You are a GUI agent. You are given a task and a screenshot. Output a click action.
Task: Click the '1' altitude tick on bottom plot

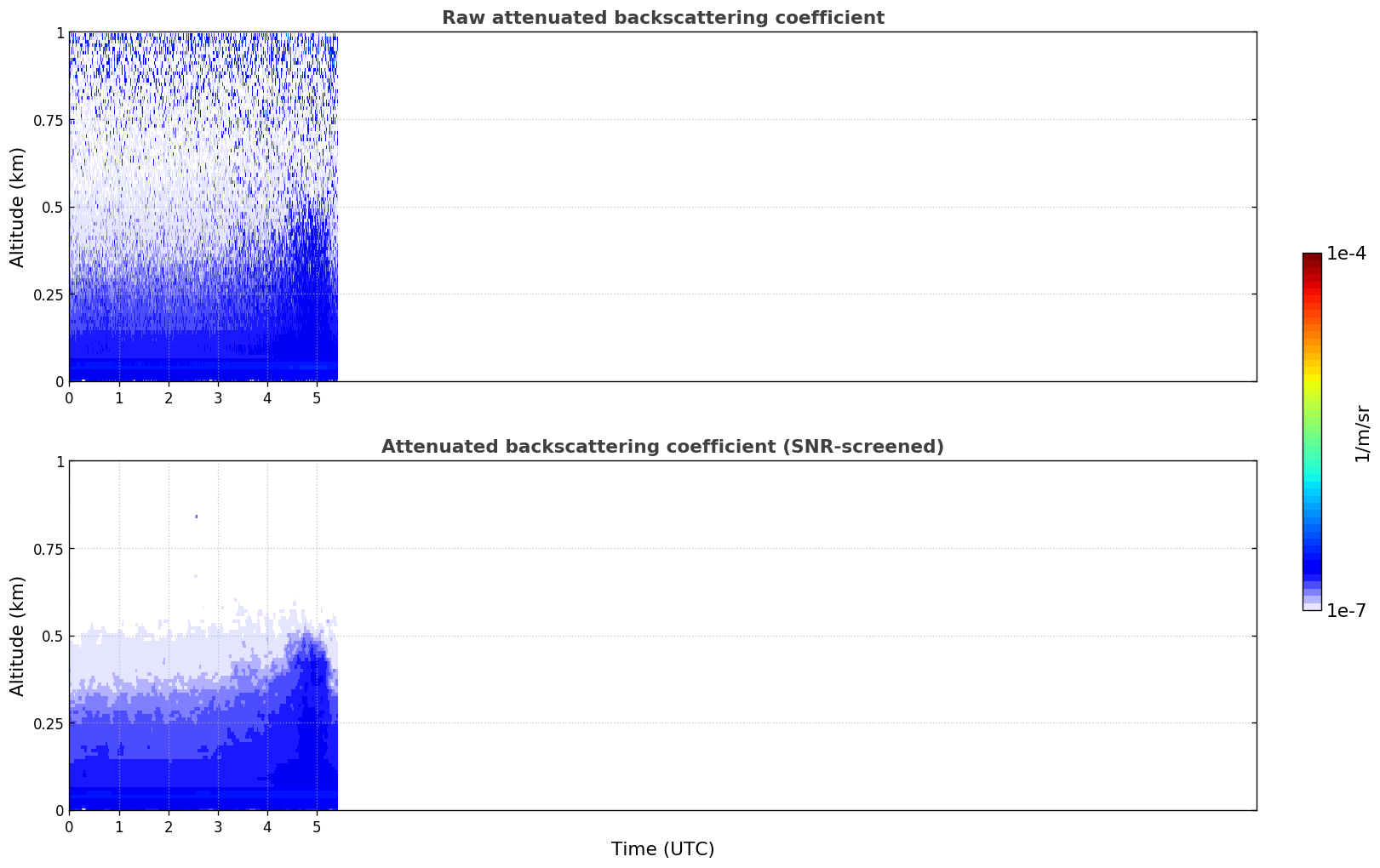[60, 461]
